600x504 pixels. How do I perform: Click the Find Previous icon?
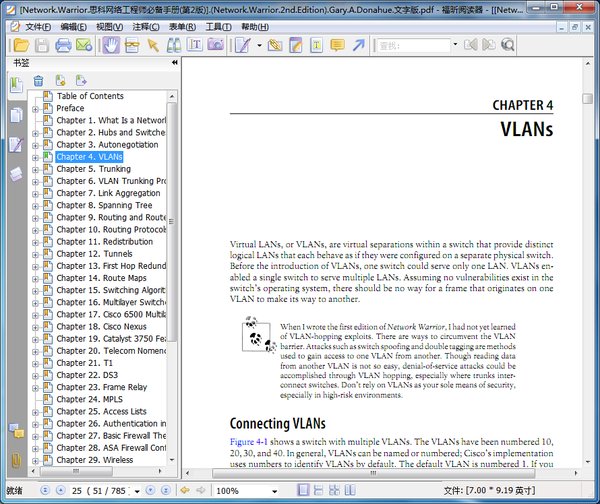coord(471,45)
